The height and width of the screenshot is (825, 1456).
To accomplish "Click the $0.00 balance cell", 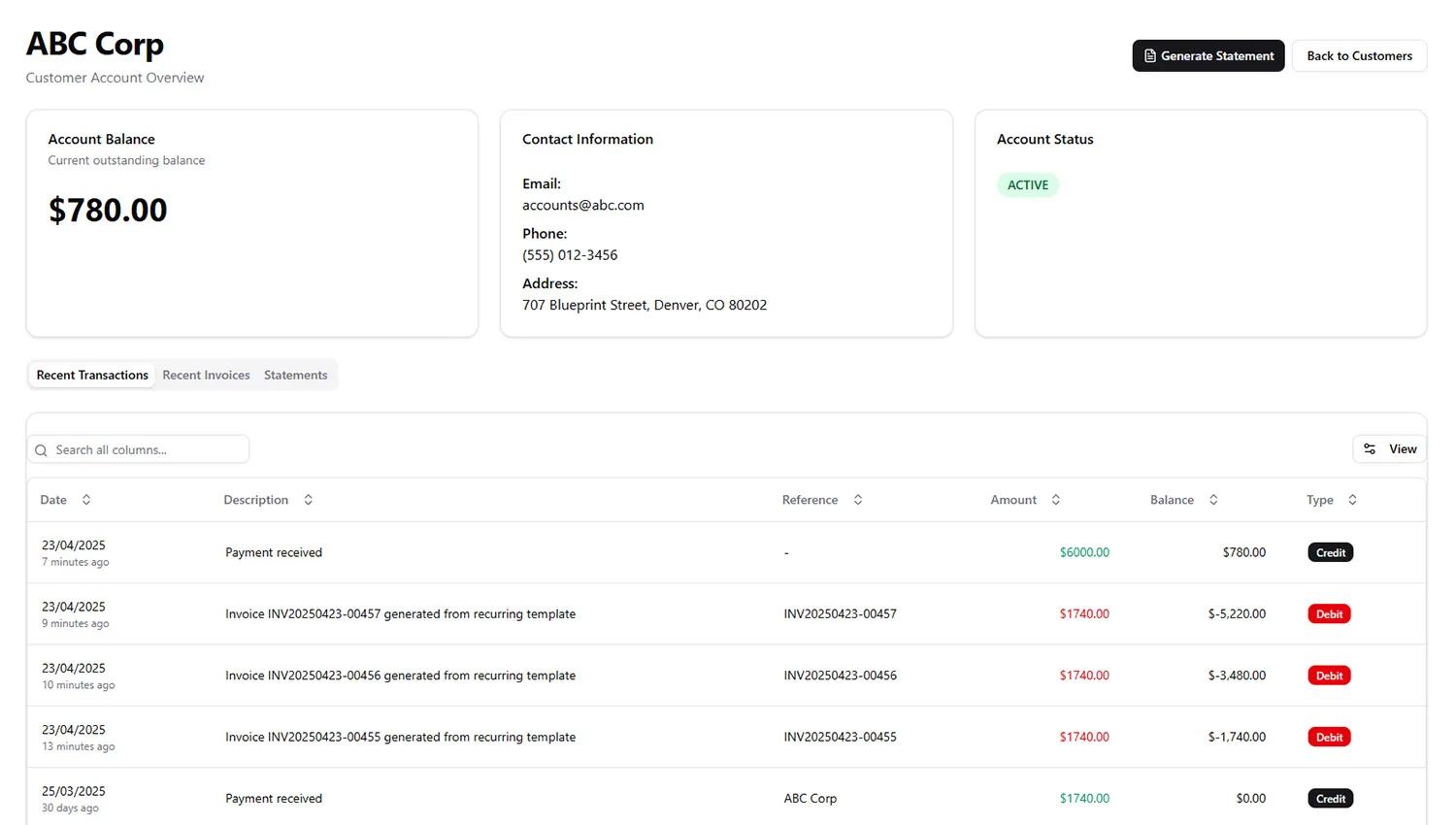I will coord(1251,799).
